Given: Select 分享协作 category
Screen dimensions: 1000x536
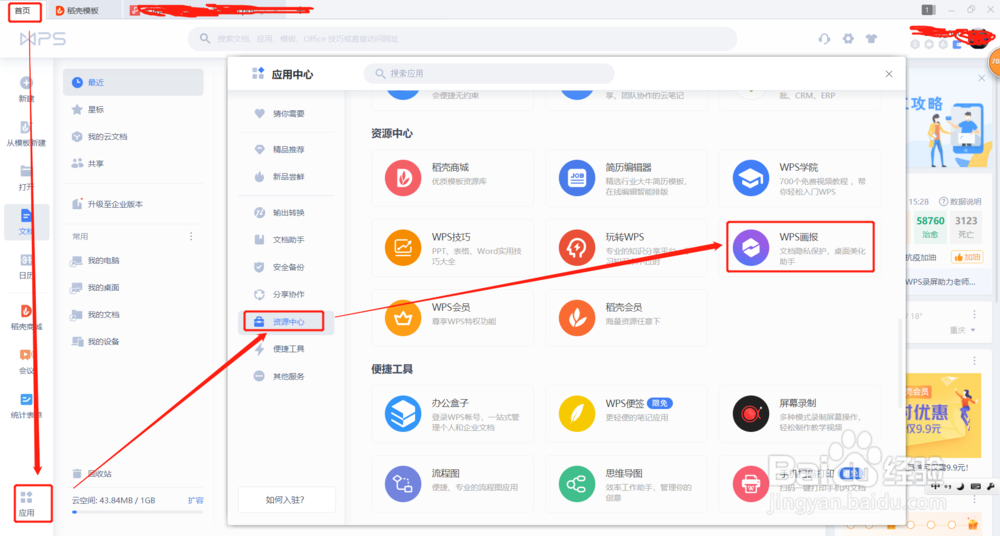Looking at the screenshot, I should [x=286, y=294].
